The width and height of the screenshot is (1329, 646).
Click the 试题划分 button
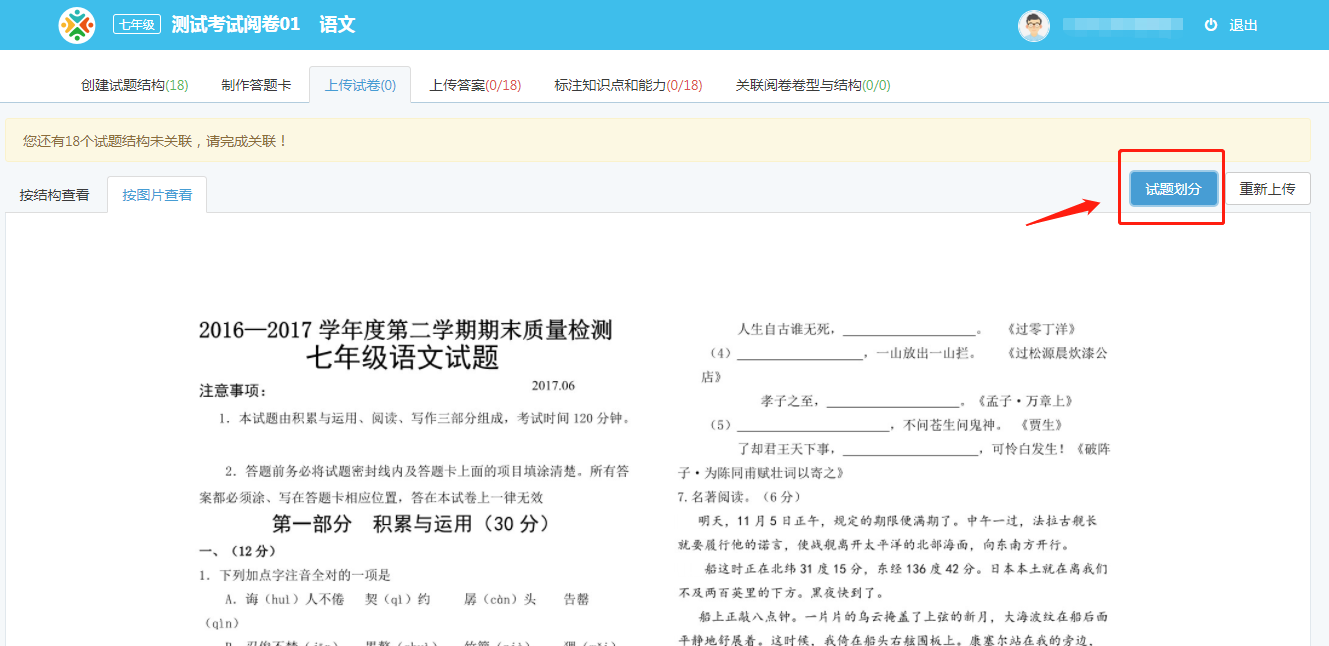(1174, 188)
